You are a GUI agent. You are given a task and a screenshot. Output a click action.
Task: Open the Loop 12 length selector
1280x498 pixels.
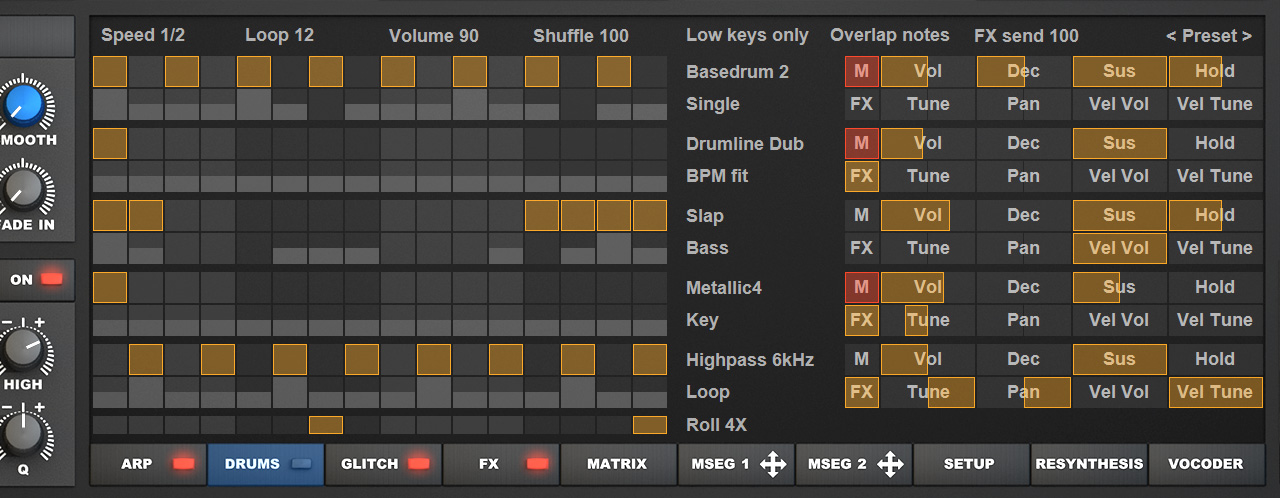[279, 36]
